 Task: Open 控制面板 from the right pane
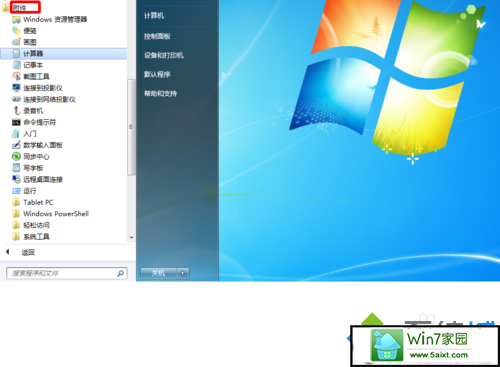point(157,36)
